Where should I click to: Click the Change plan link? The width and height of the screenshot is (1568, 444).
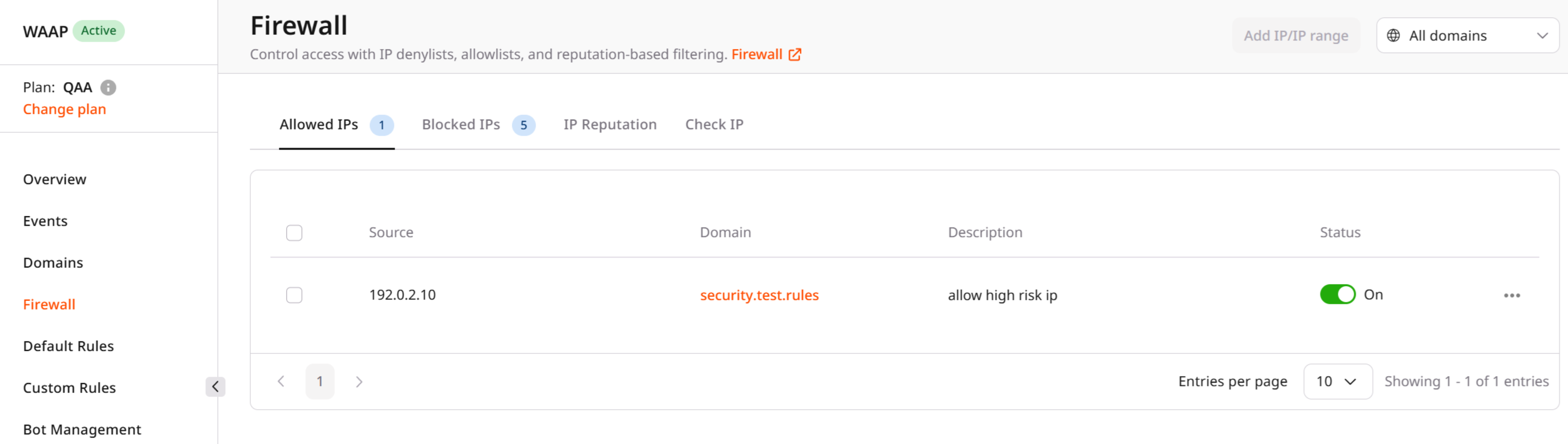click(64, 109)
